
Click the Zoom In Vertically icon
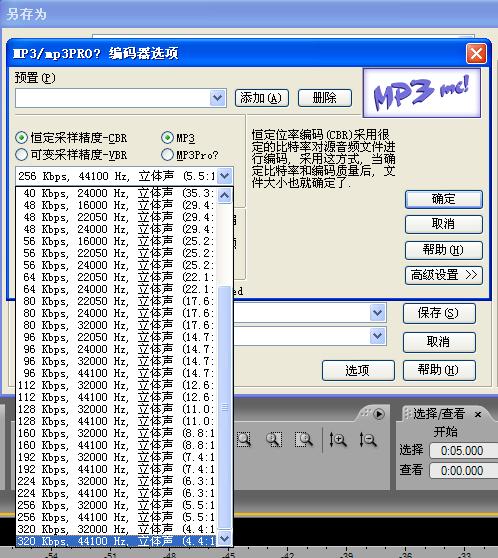click(x=337, y=440)
